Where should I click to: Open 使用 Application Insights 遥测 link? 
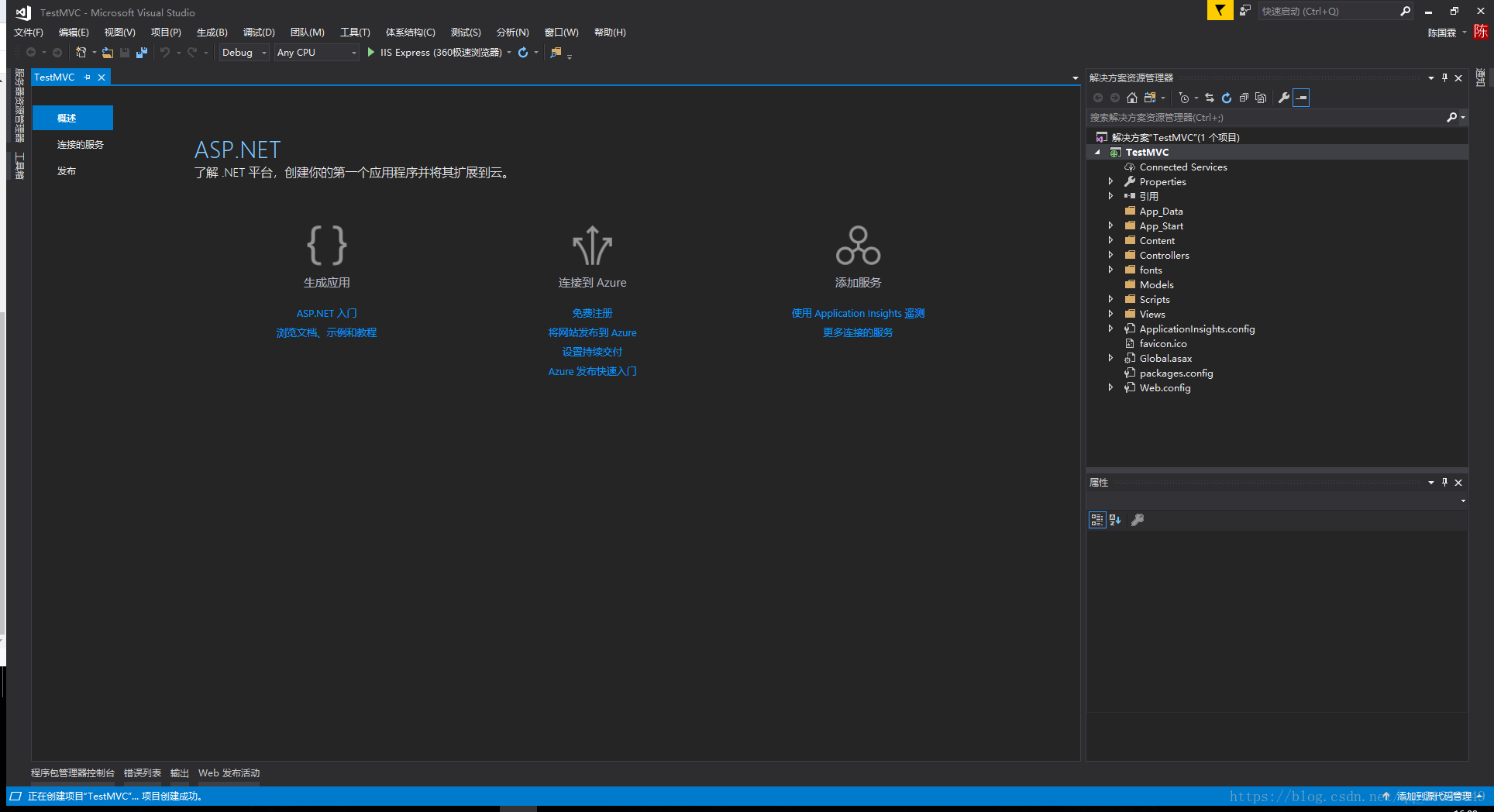[x=858, y=313]
